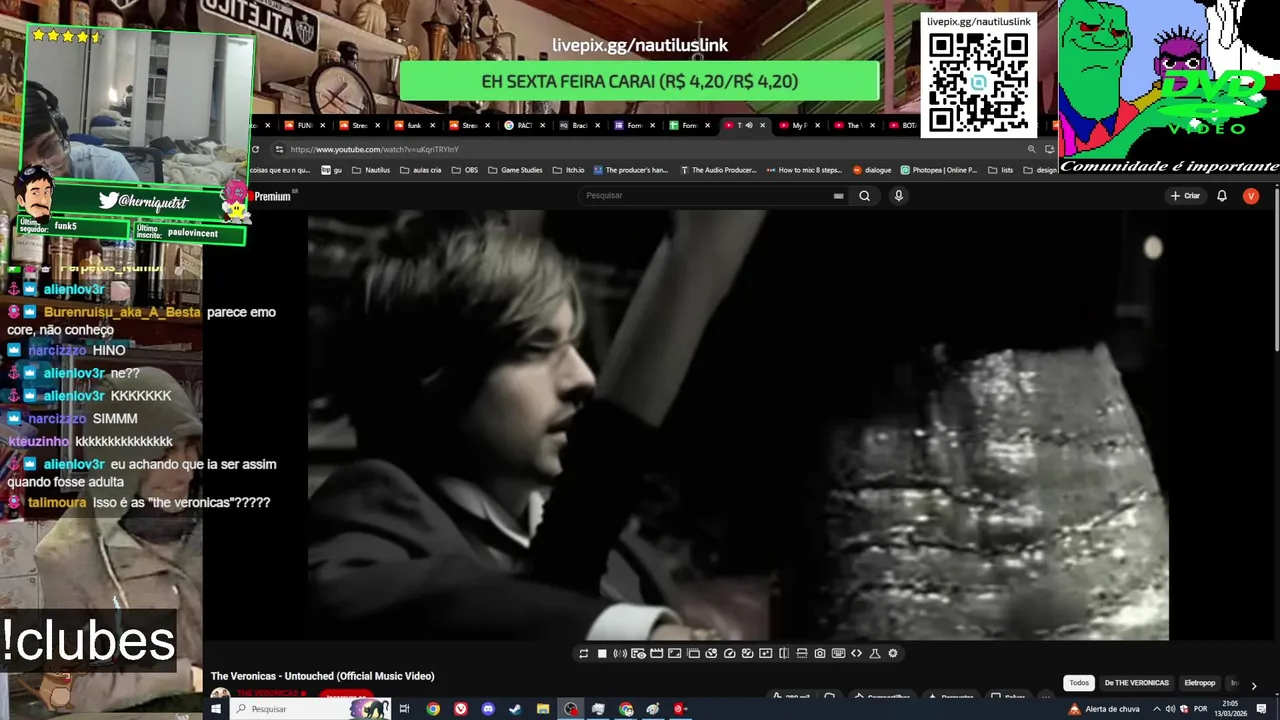Click the zoom magnifier icon in address bar
The image size is (1280, 720).
tap(1031, 149)
